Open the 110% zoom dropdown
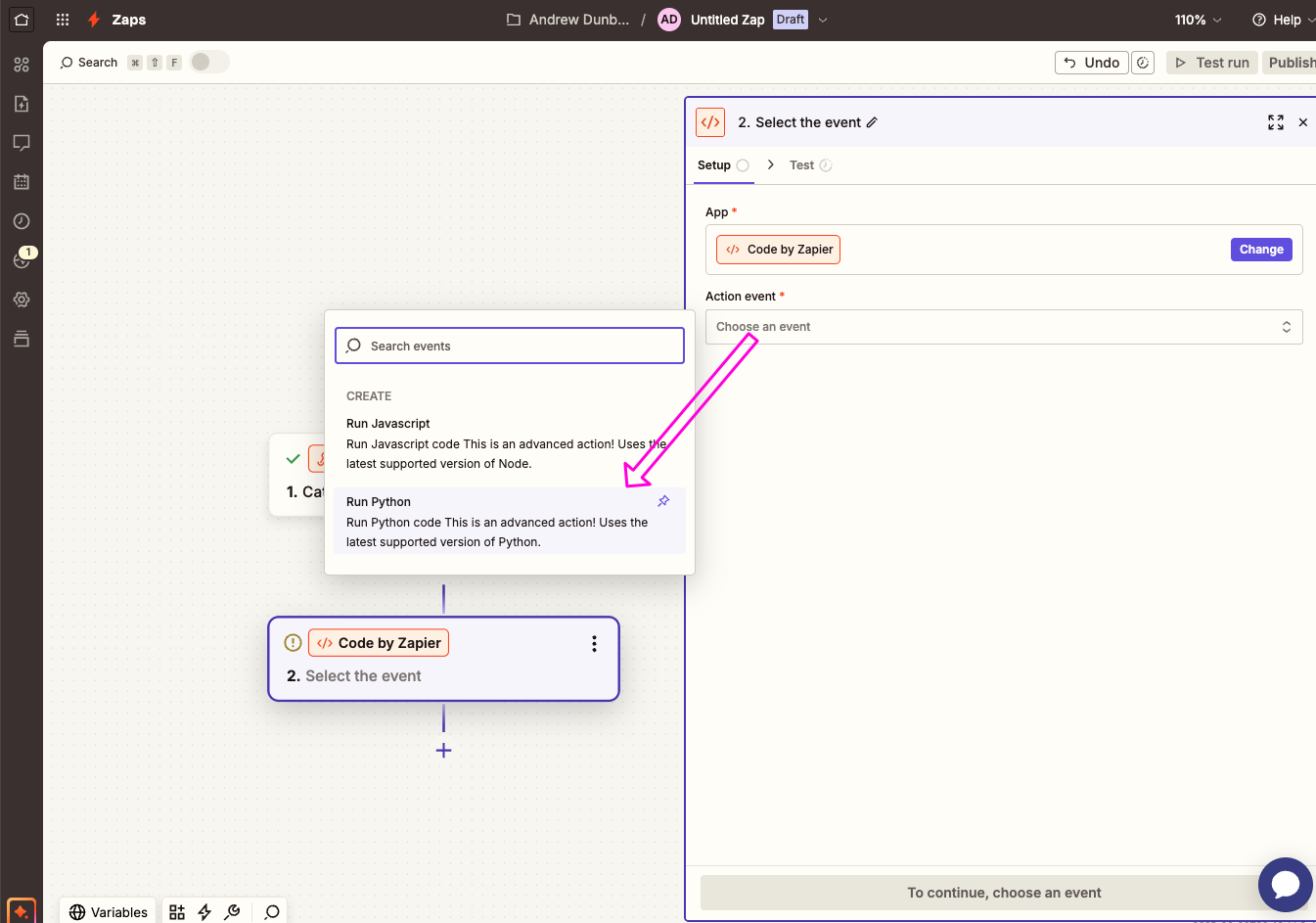1316x923 pixels. pyautogui.click(x=1199, y=20)
